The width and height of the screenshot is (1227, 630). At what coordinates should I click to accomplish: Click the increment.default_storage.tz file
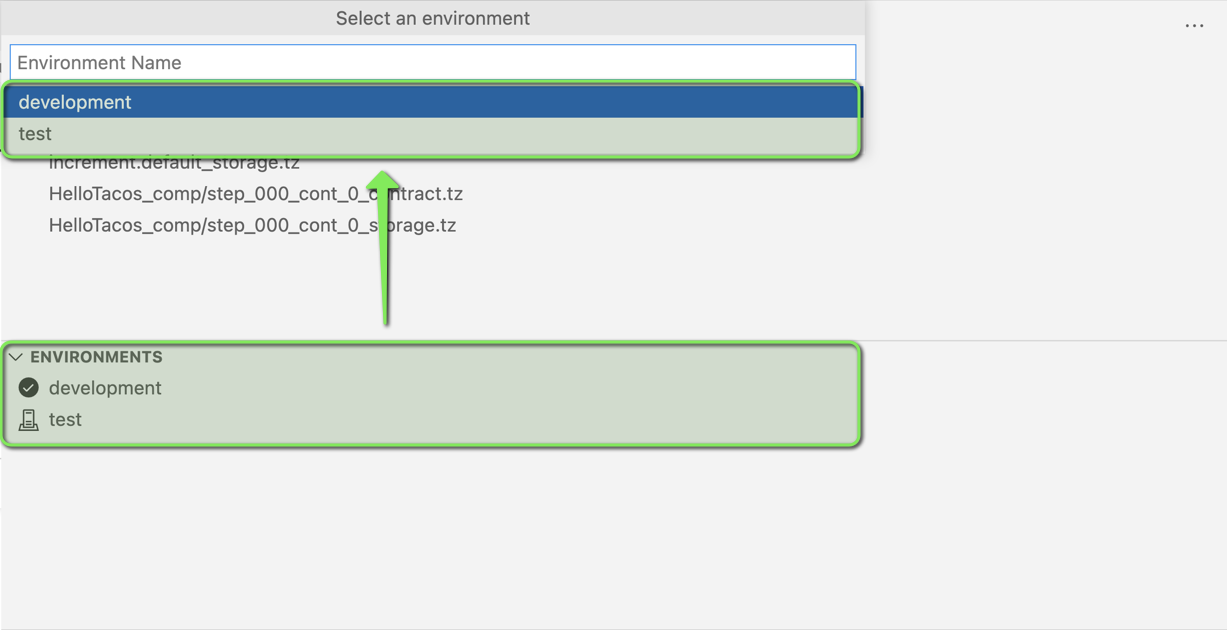tap(175, 162)
